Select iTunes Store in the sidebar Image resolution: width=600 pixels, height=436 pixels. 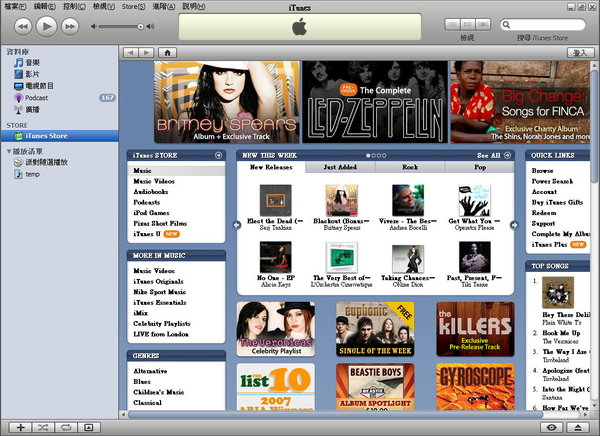click(x=60, y=136)
